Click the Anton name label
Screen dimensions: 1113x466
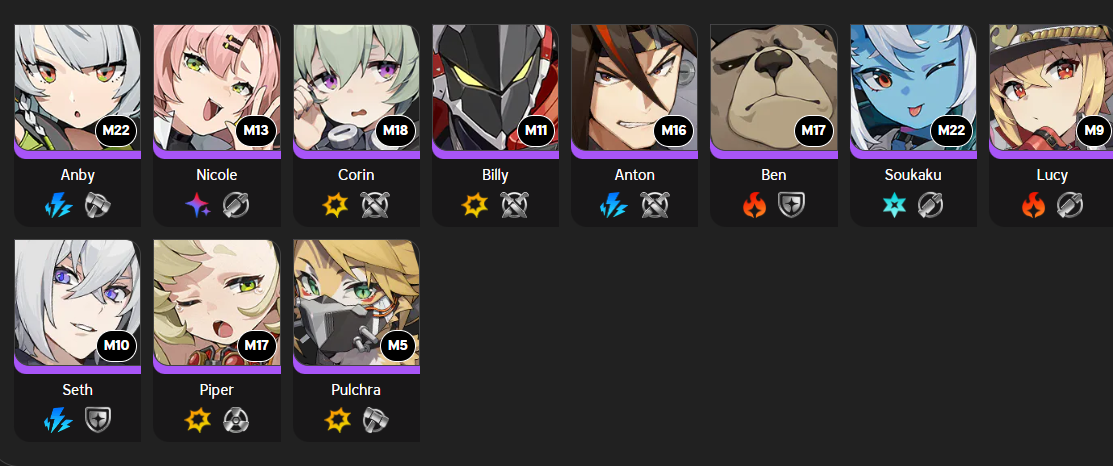click(635, 174)
